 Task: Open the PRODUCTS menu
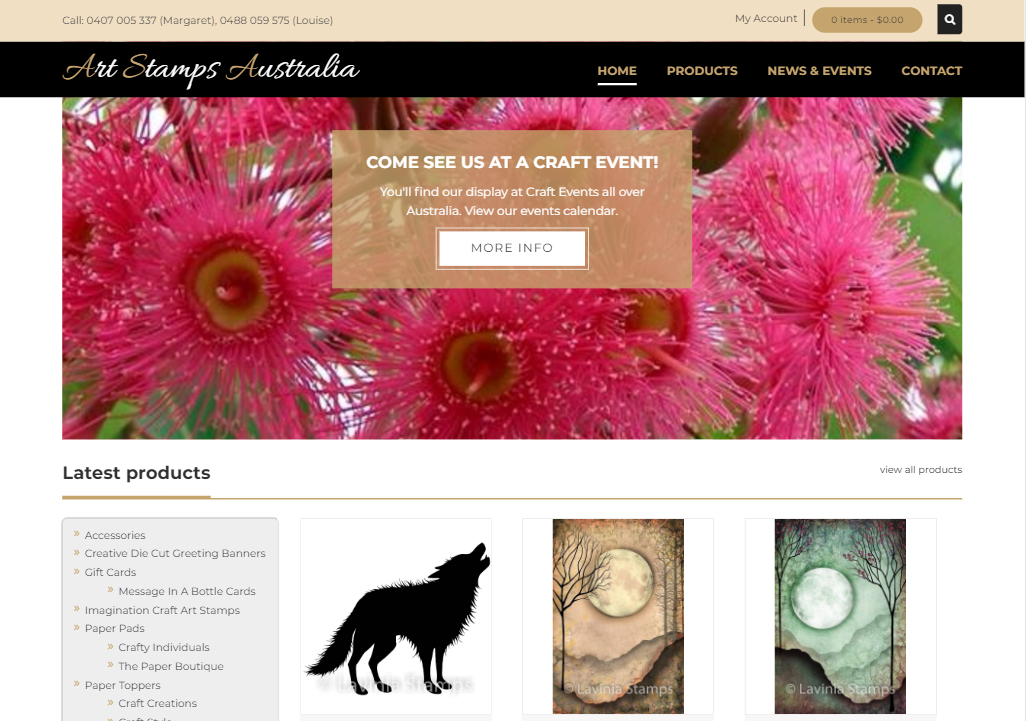click(x=701, y=71)
